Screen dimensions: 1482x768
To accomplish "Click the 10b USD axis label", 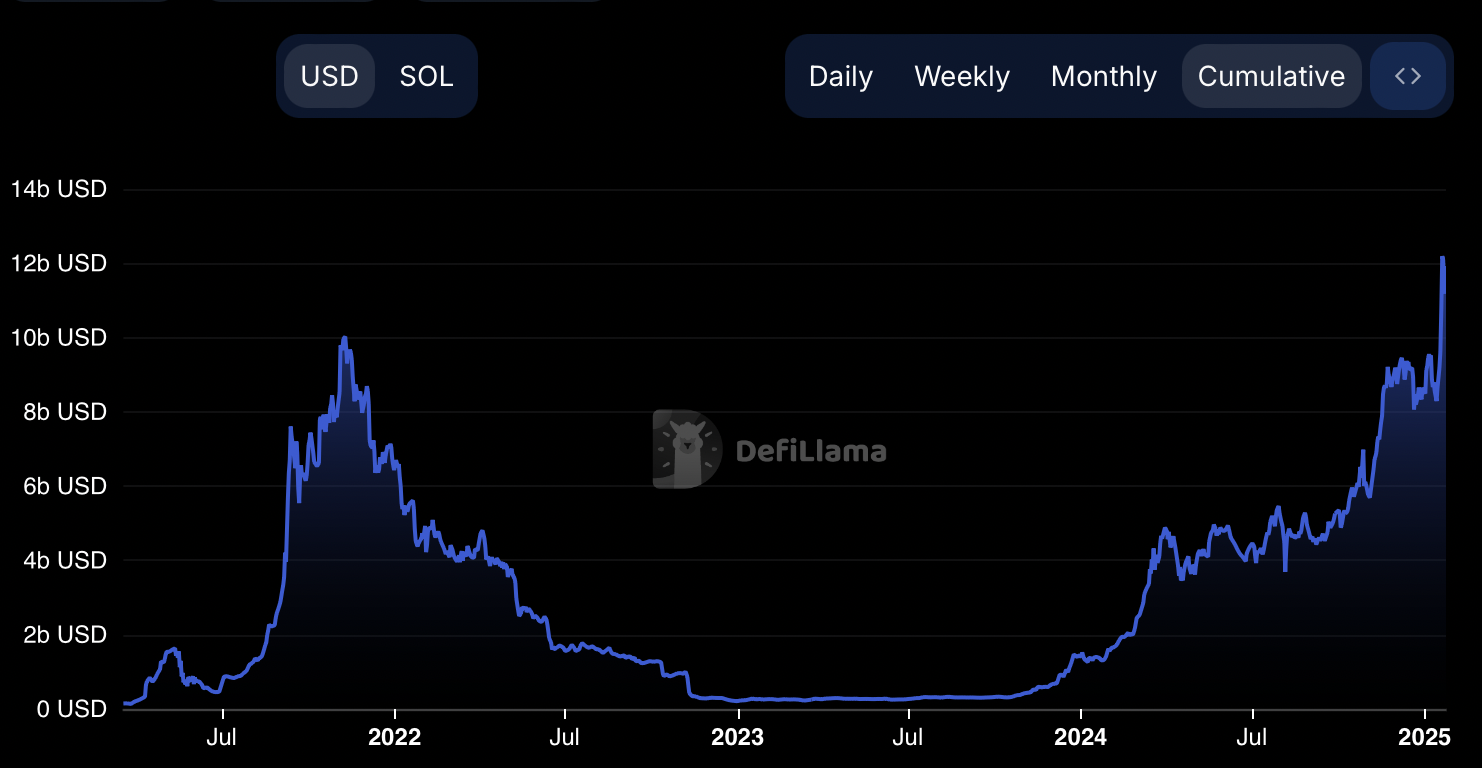I will point(58,338).
